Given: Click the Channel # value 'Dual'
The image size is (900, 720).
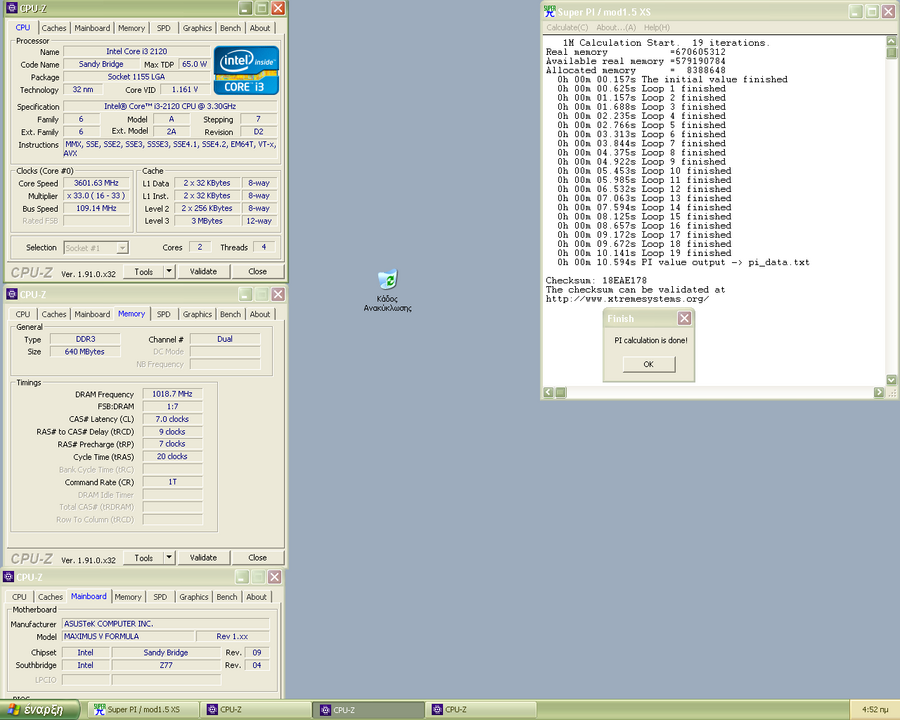Looking at the screenshot, I should point(225,339).
